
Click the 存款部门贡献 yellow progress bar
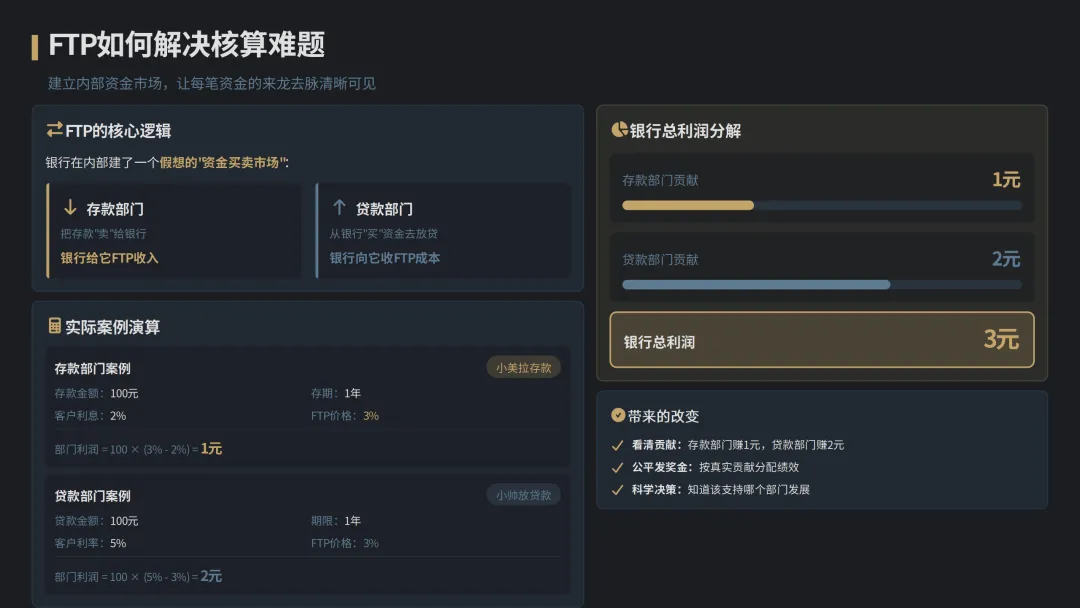687,205
